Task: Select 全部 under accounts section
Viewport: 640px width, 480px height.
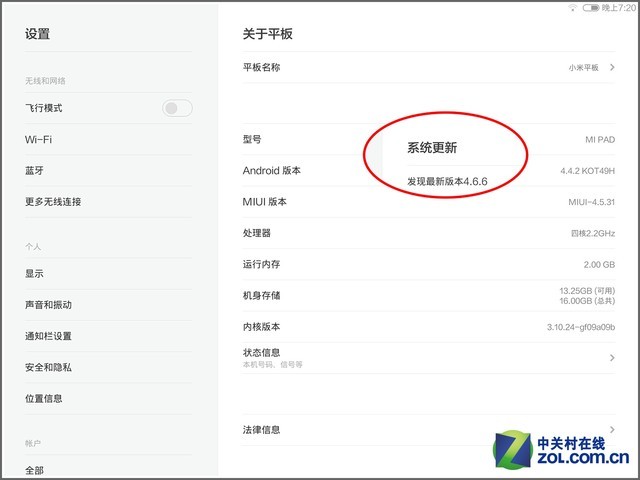Action: coord(34,470)
